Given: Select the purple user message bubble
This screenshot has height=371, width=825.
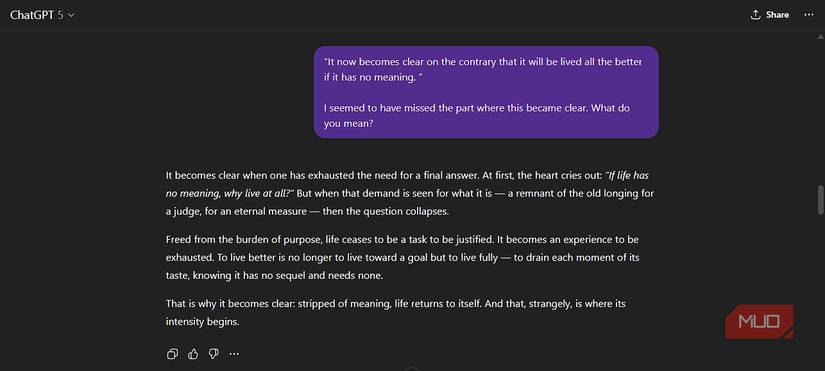Looking at the screenshot, I should point(486,92).
